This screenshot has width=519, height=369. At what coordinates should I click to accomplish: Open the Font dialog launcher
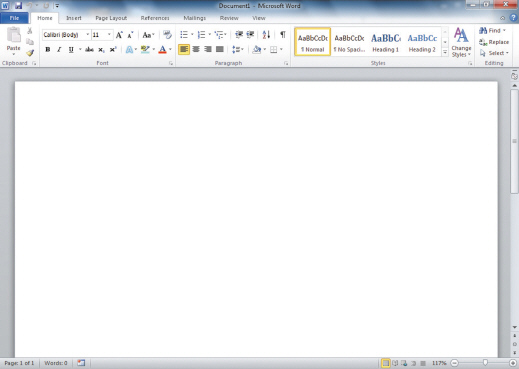click(x=171, y=63)
